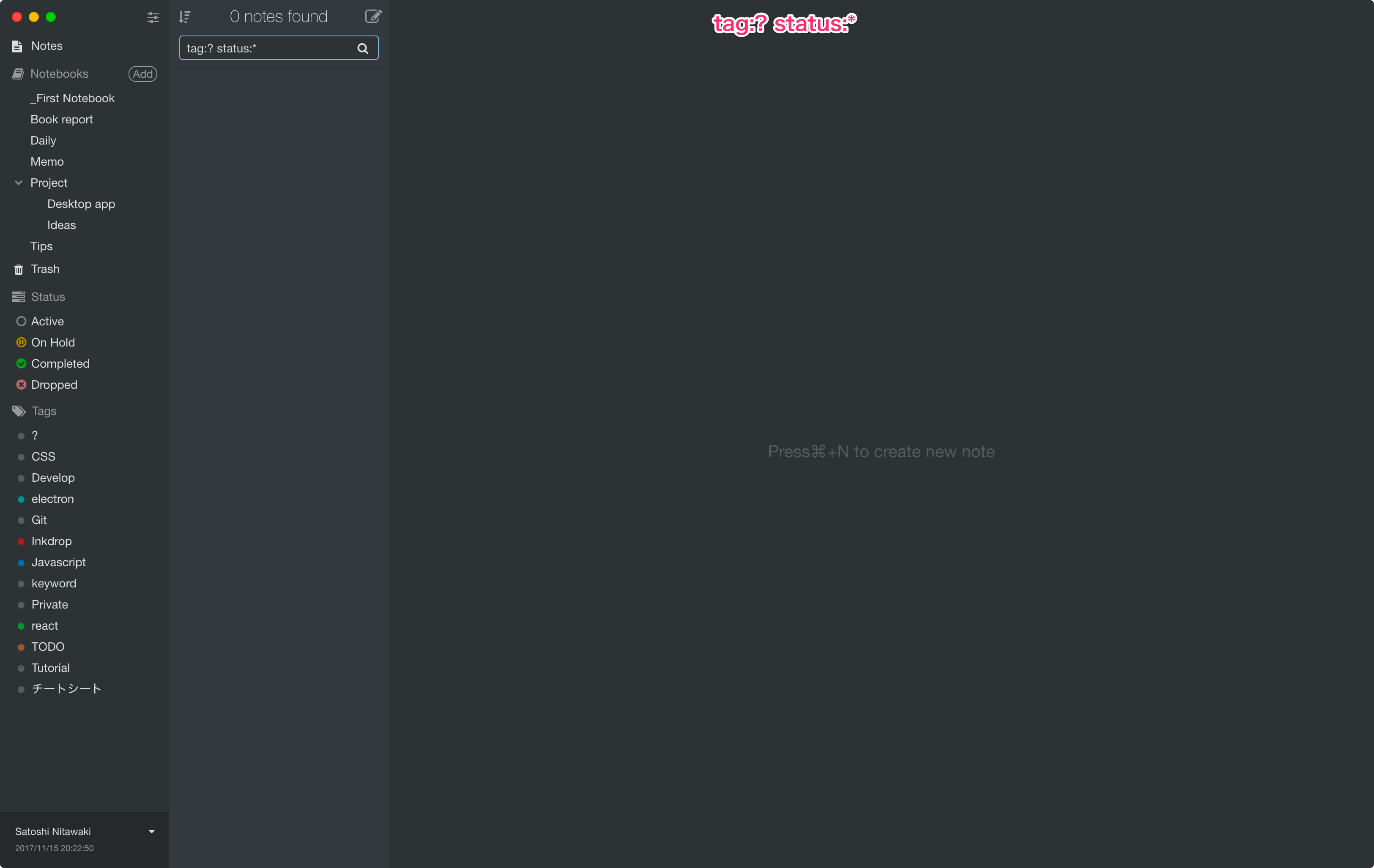
Task: Open the Satoshi Nitawaki account dropdown arrow
Action: pyautogui.click(x=152, y=832)
